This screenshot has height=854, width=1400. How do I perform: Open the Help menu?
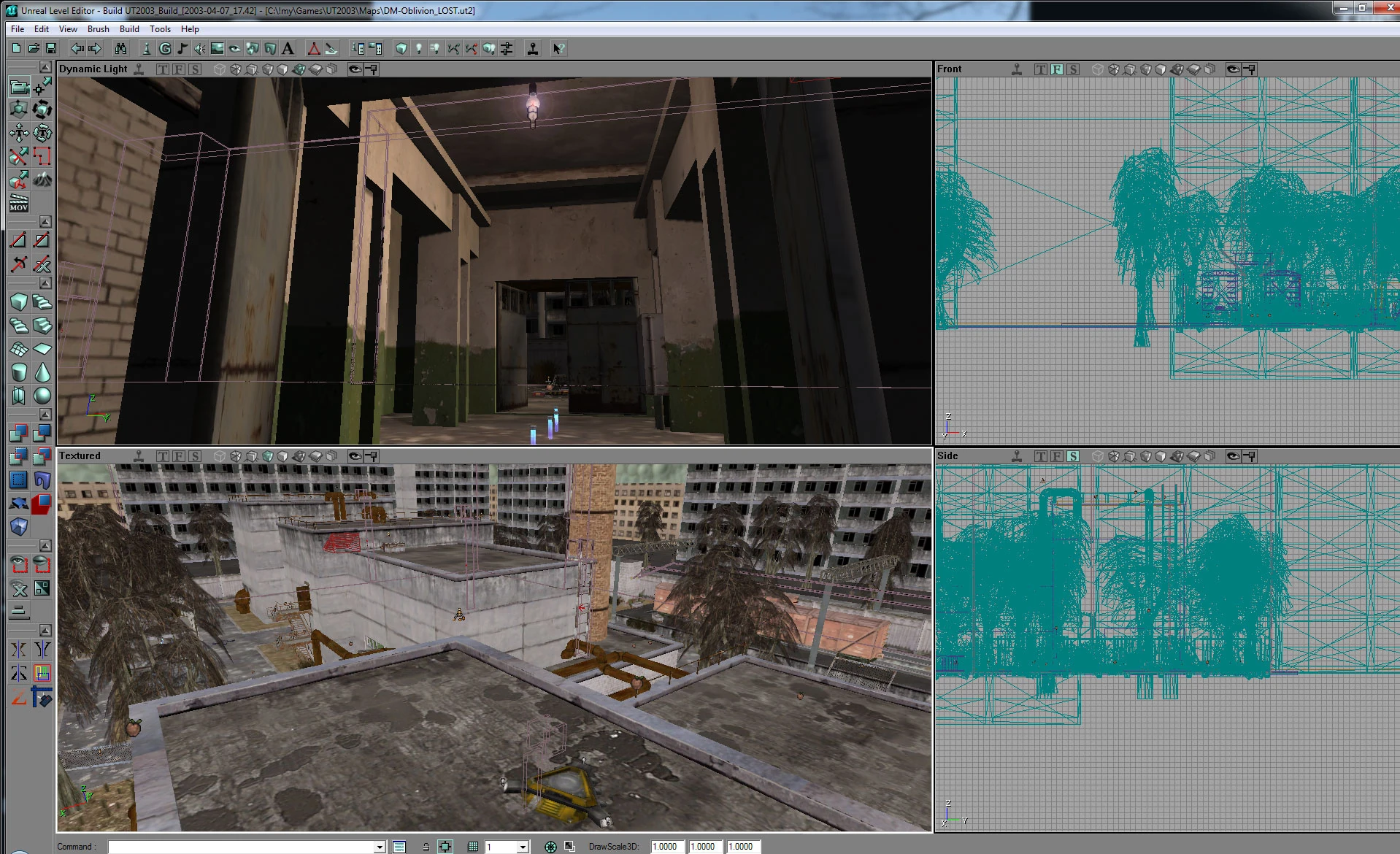coord(190,29)
